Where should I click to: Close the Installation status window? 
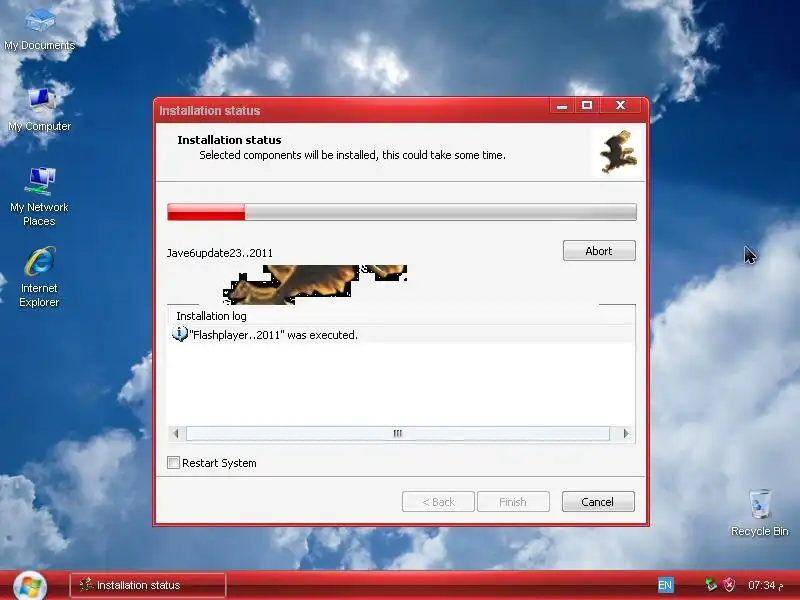[x=620, y=106]
